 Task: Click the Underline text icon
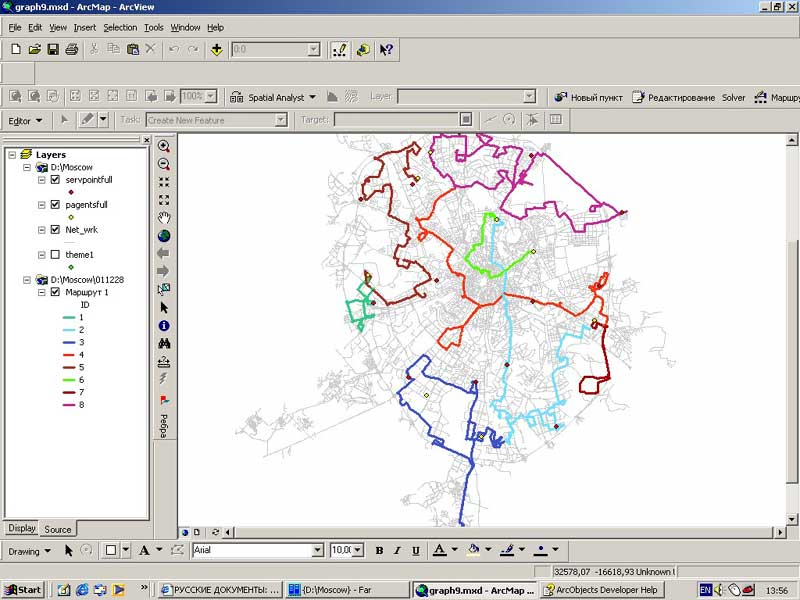416,551
